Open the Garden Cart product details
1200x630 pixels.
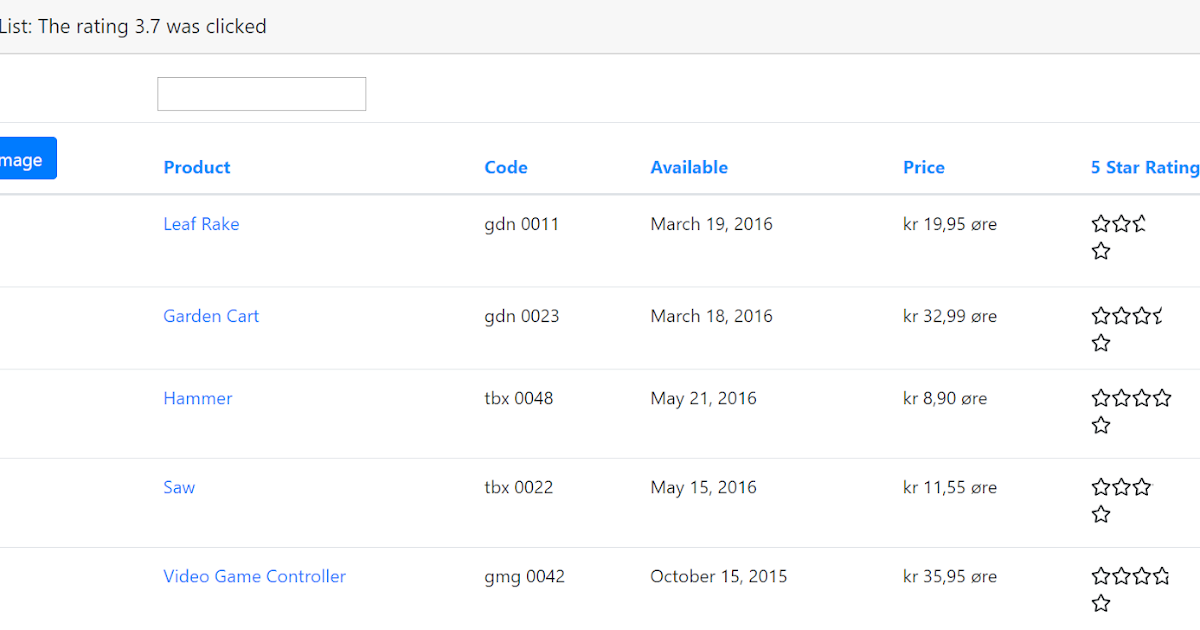click(x=211, y=316)
